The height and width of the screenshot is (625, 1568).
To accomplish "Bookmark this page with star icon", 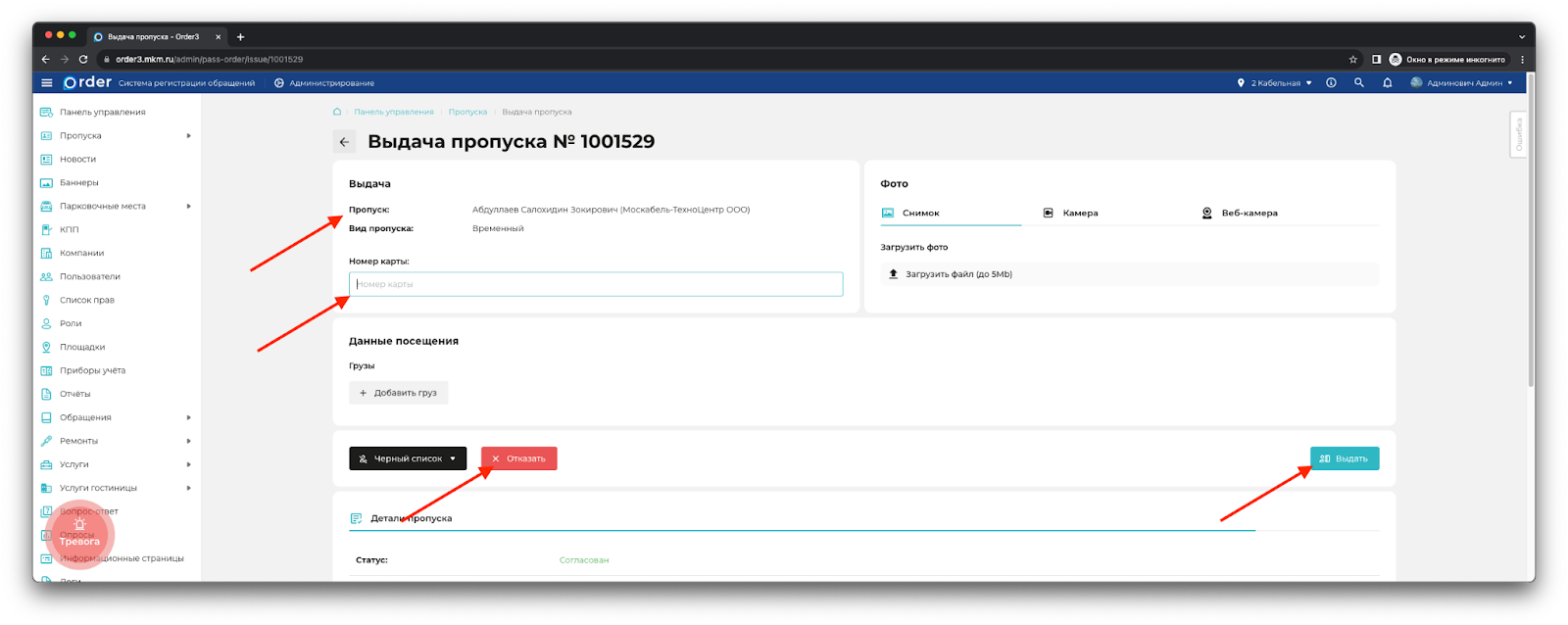I will 1352,60.
